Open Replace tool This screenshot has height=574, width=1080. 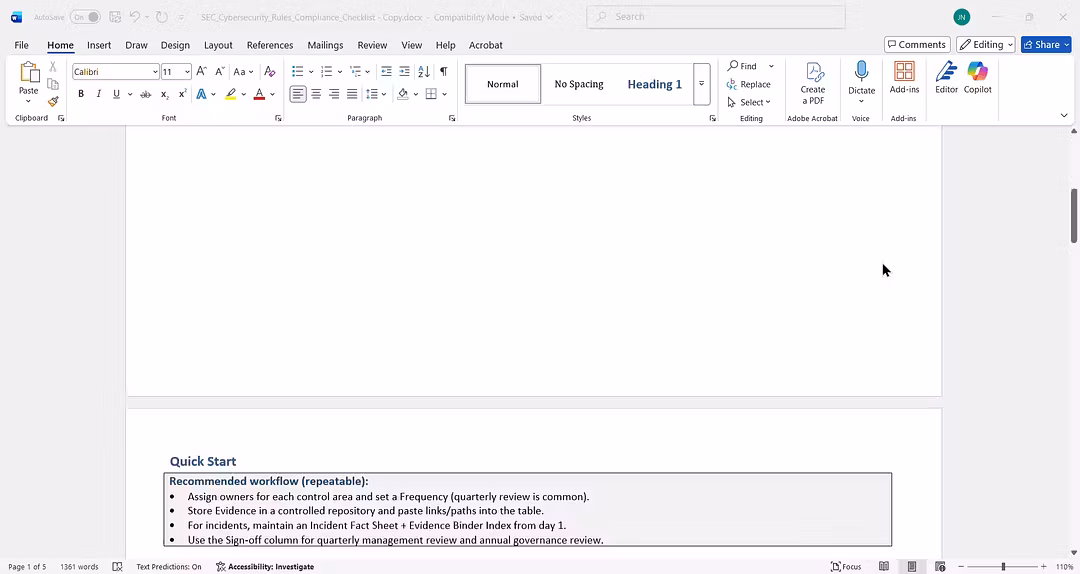tap(749, 84)
